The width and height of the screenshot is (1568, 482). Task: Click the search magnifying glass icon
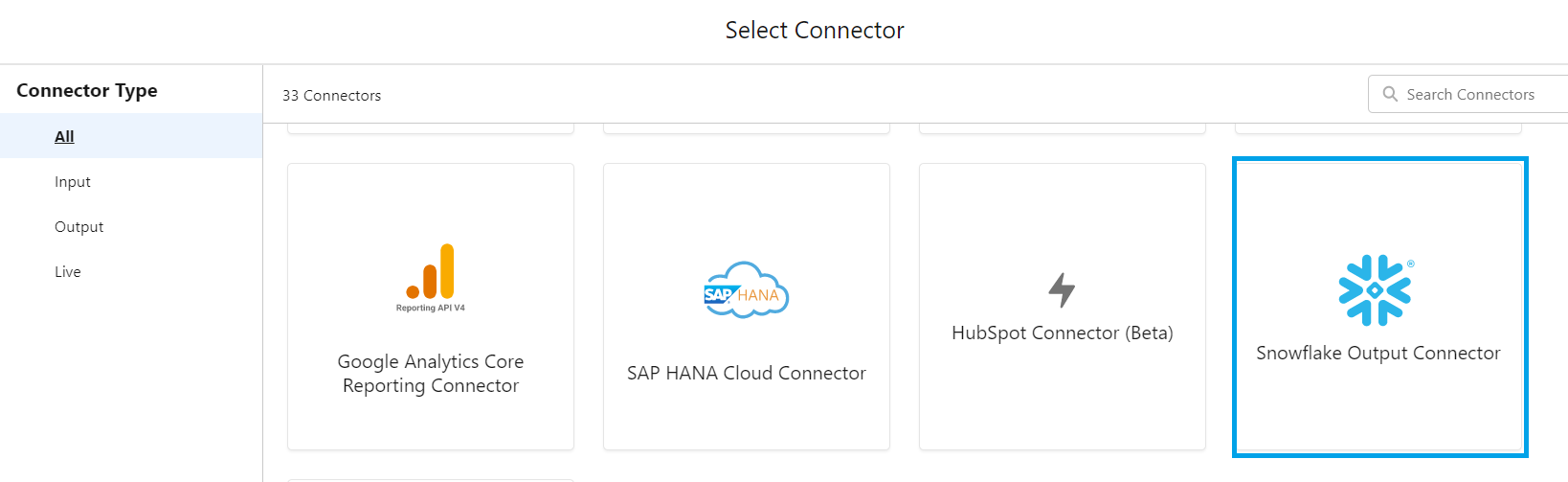coord(1390,94)
